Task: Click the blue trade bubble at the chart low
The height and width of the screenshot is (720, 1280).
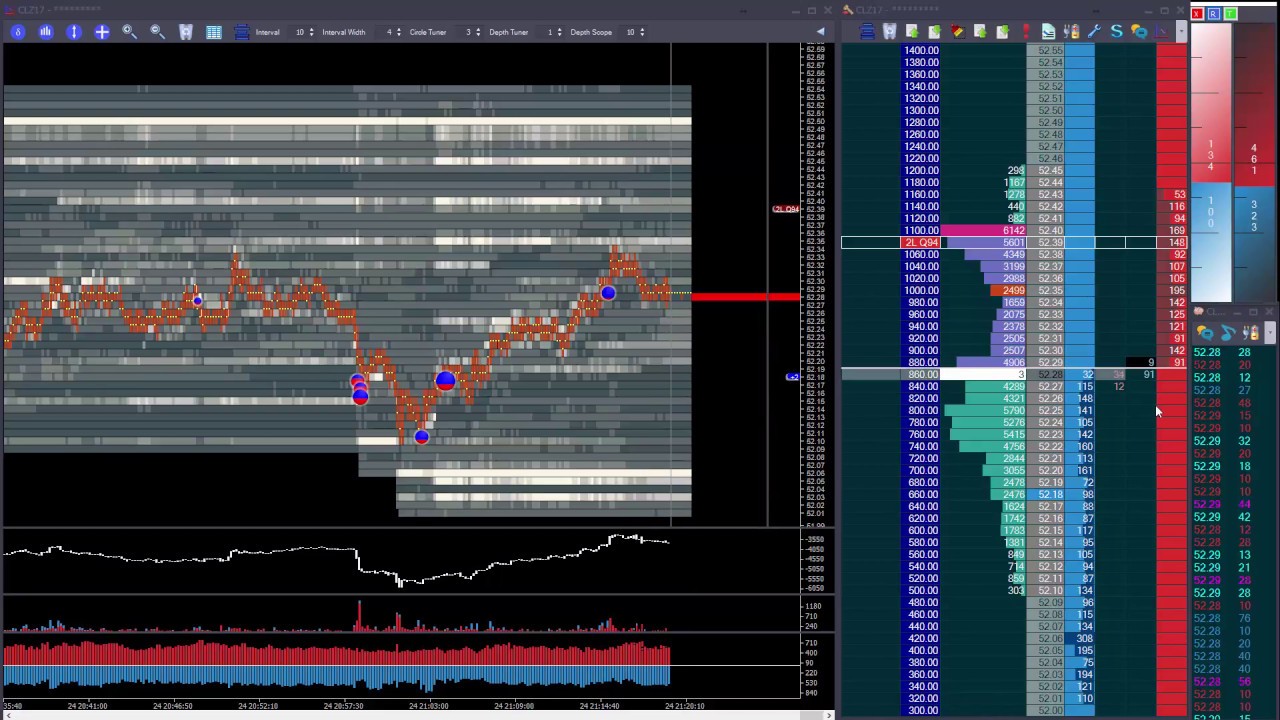Action: (x=421, y=437)
